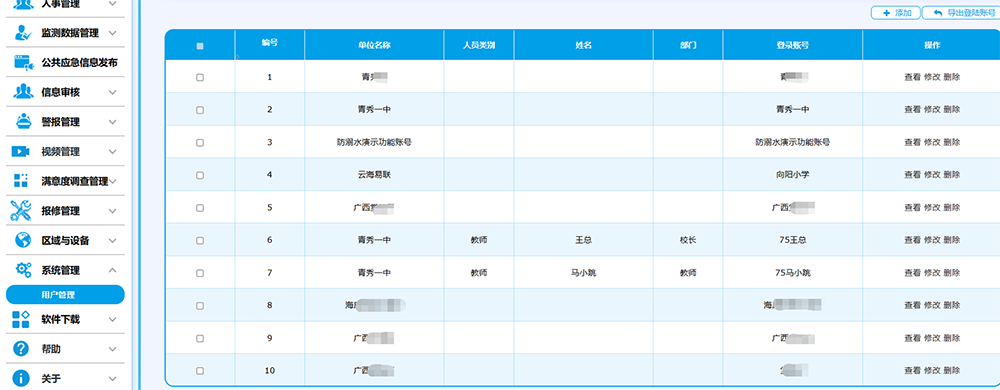Open the 用户管理 submenu item

(x=65, y=294)
